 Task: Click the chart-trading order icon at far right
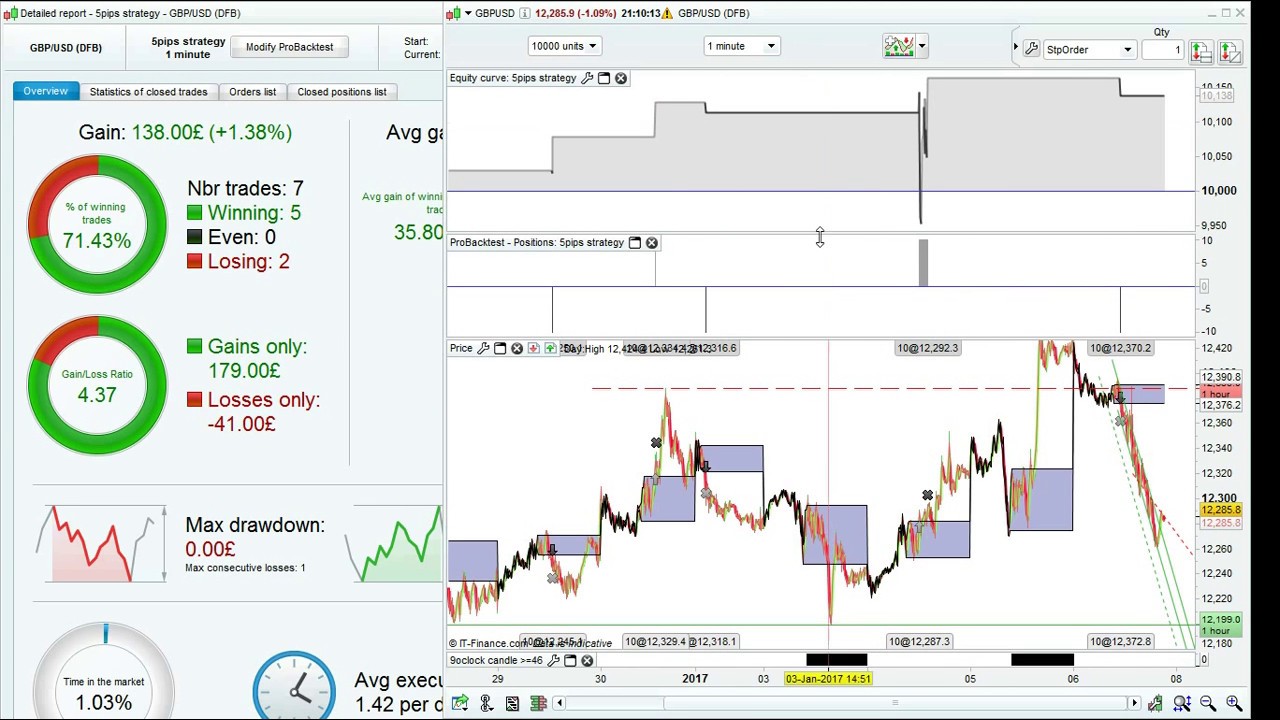click(x=1230, y=50)
